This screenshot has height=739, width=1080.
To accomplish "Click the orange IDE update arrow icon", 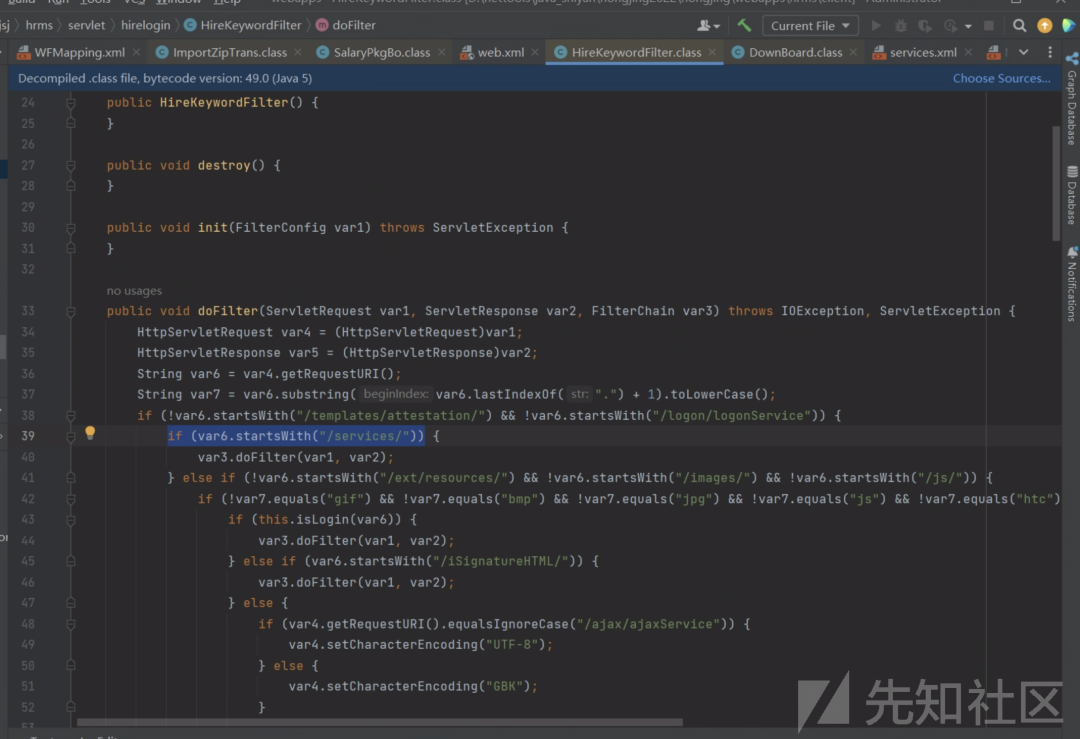I will [x=1044, y=25].
